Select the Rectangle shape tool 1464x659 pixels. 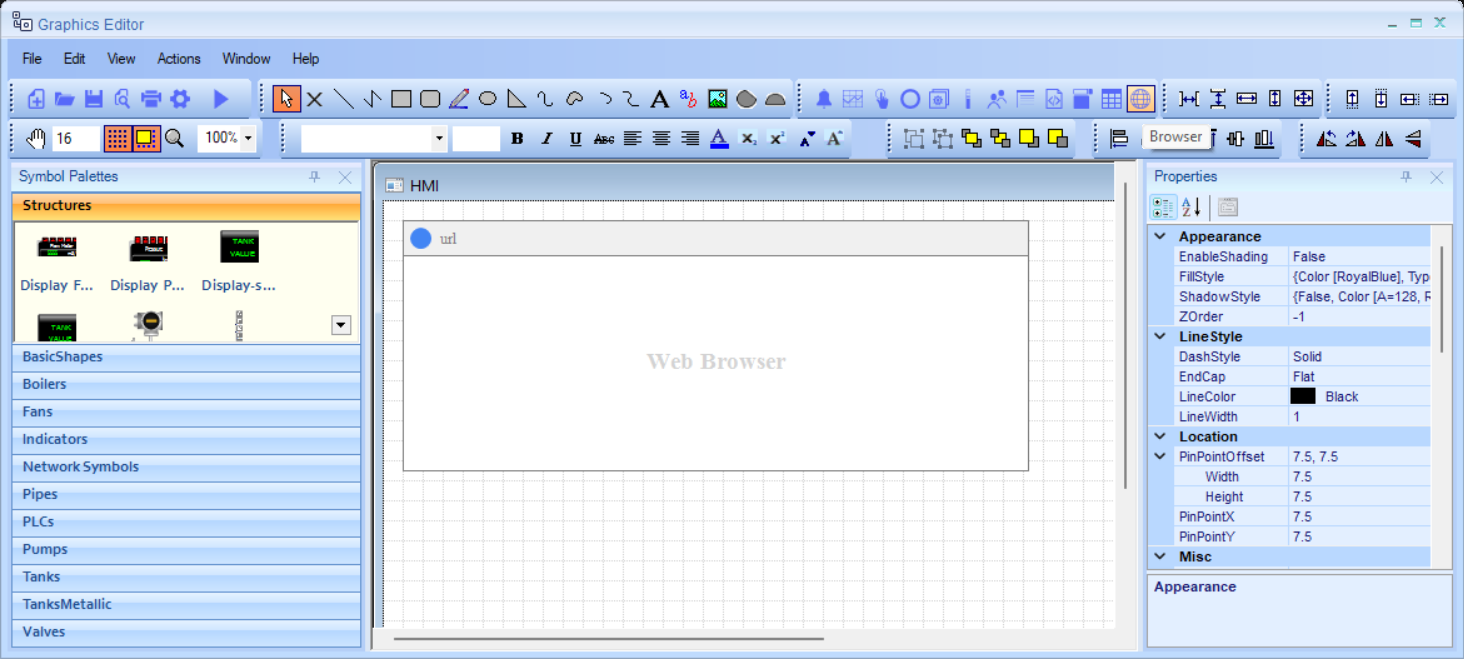pyautogui.click(x=401, y=99)
